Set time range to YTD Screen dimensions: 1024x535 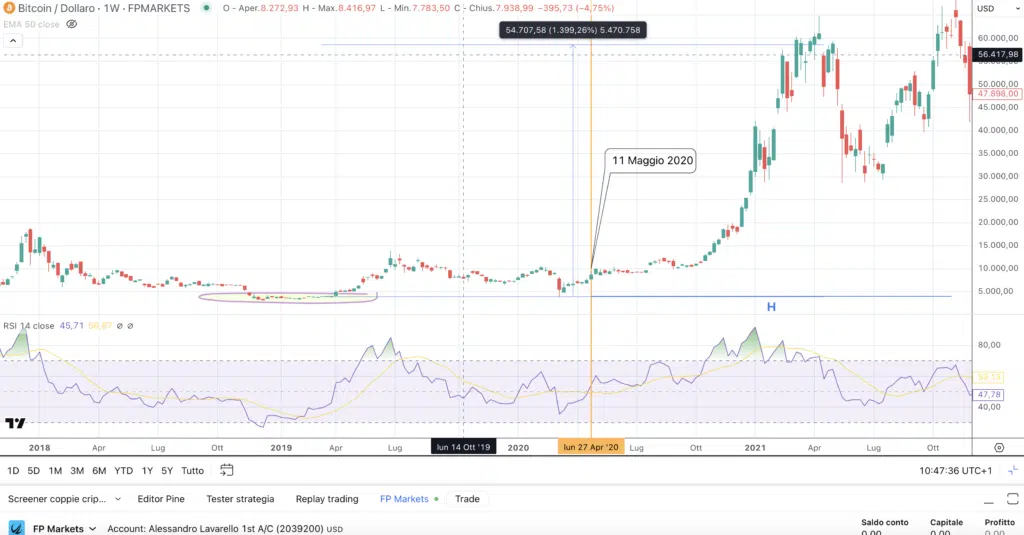click(123, 470)
